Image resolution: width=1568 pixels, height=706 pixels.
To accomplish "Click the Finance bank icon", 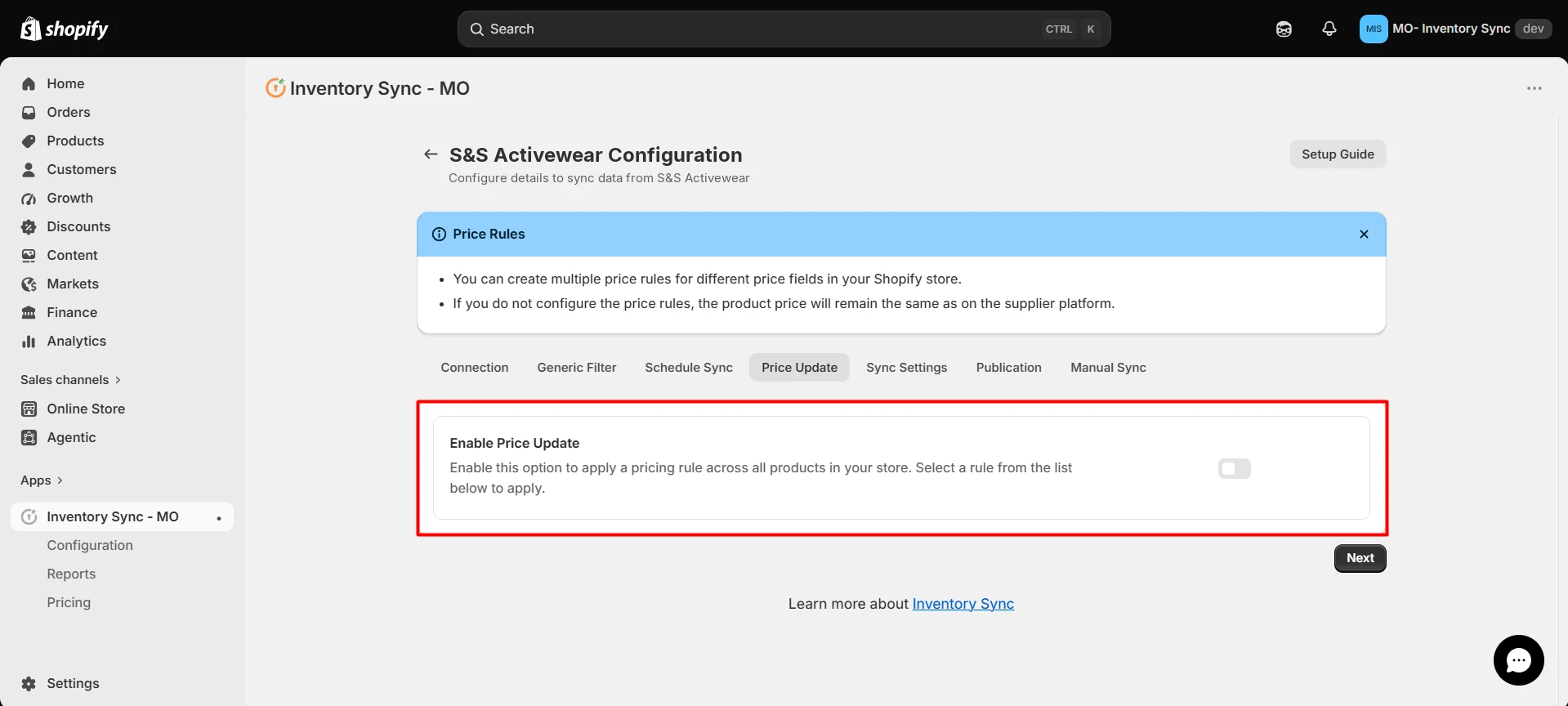I will click(29, 313).
